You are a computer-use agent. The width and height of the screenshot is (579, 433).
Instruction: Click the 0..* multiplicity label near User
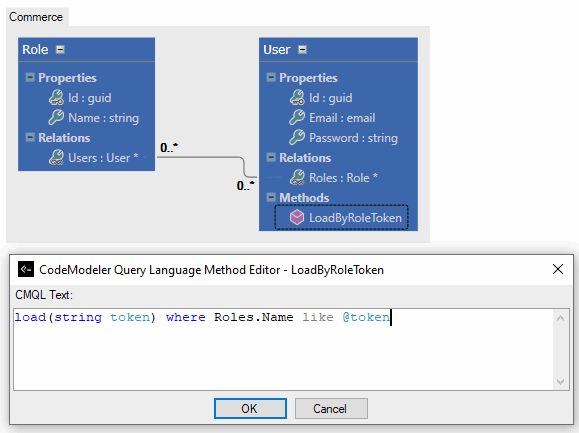pos(246,185)
